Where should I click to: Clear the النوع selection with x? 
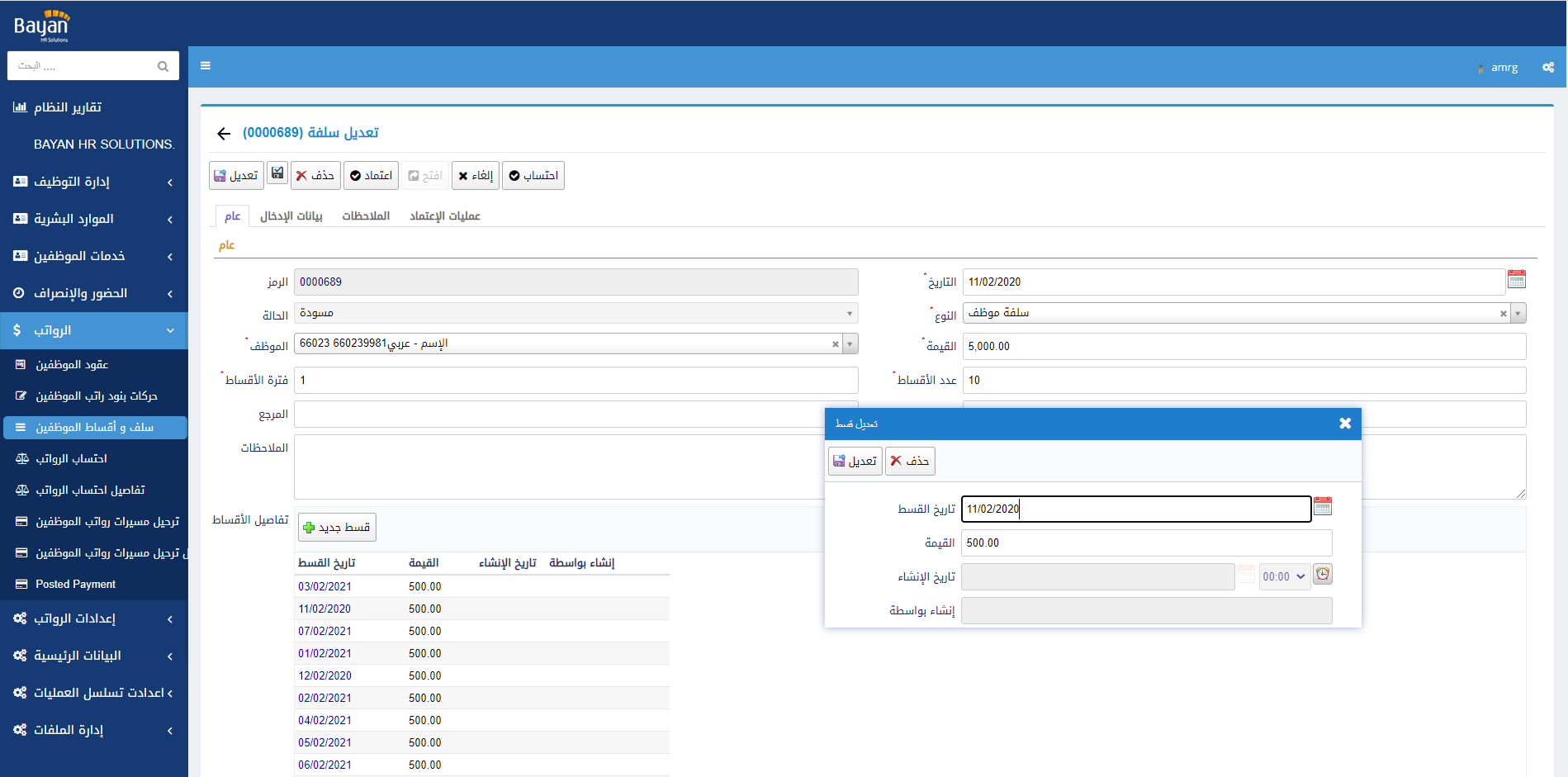pyautogui.click(x=1504, y=314)
